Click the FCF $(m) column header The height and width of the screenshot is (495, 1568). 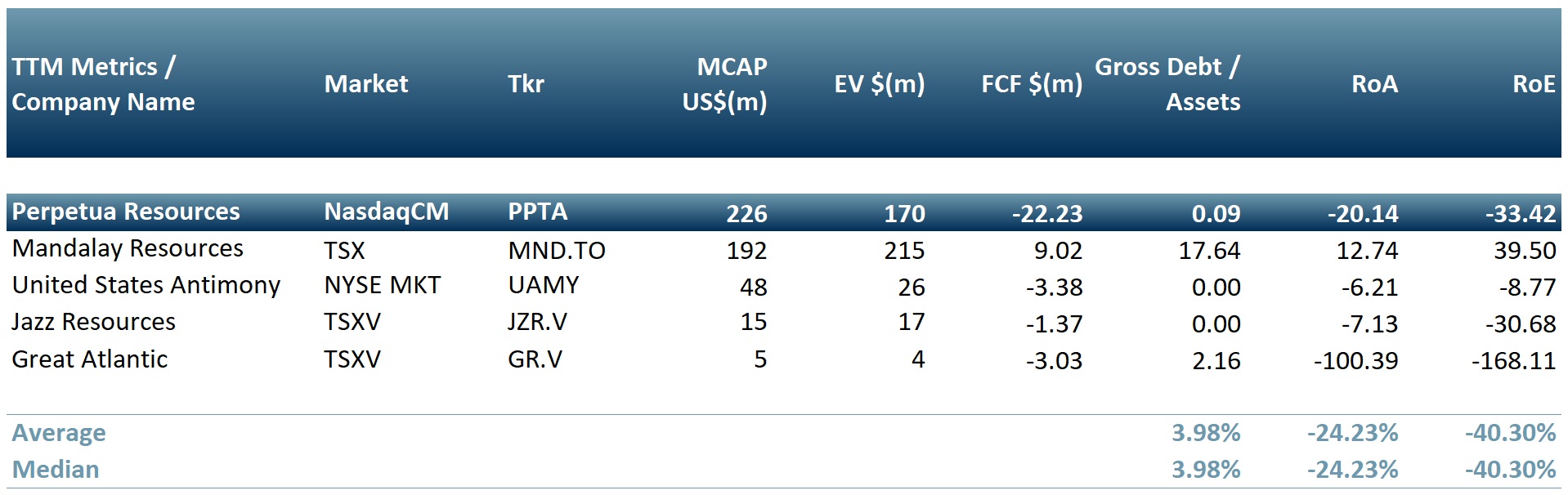pyautogui.click(x=1031, y=83)
